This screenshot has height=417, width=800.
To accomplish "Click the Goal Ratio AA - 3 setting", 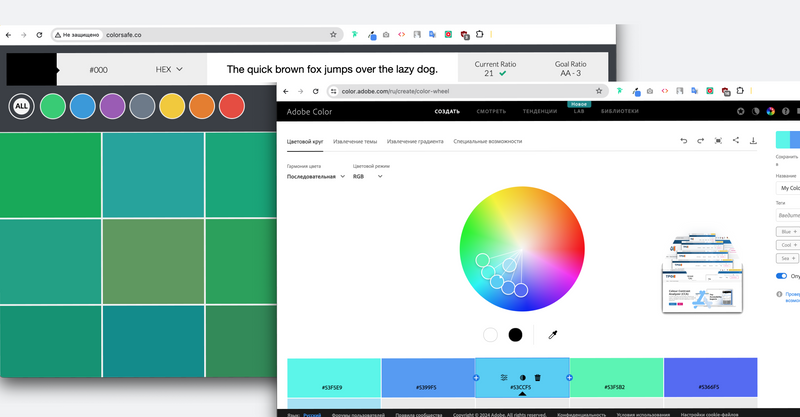I will tap(570, 68).
